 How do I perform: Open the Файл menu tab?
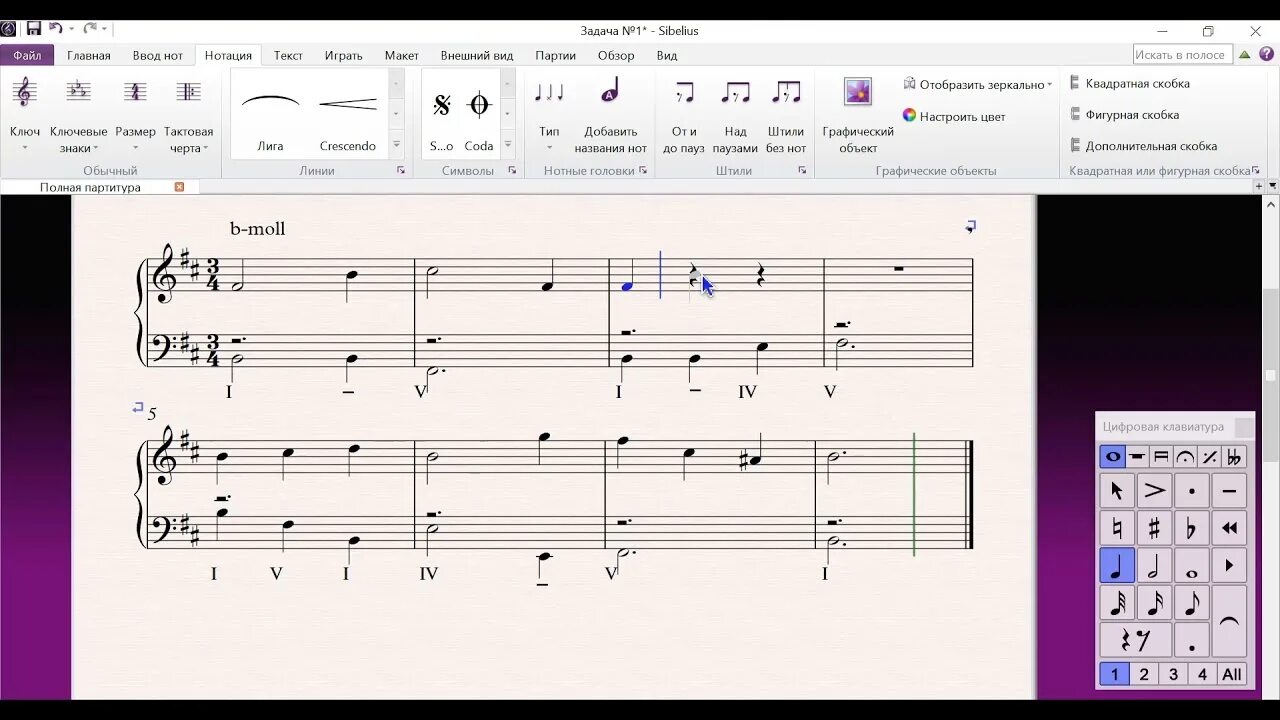[x=27, y=55]
